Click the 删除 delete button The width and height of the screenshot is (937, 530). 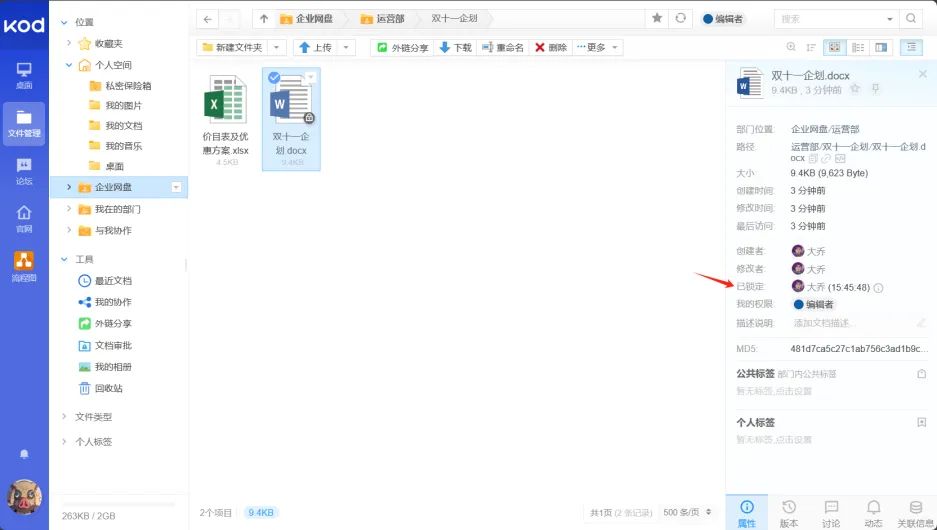click(551, 47)
